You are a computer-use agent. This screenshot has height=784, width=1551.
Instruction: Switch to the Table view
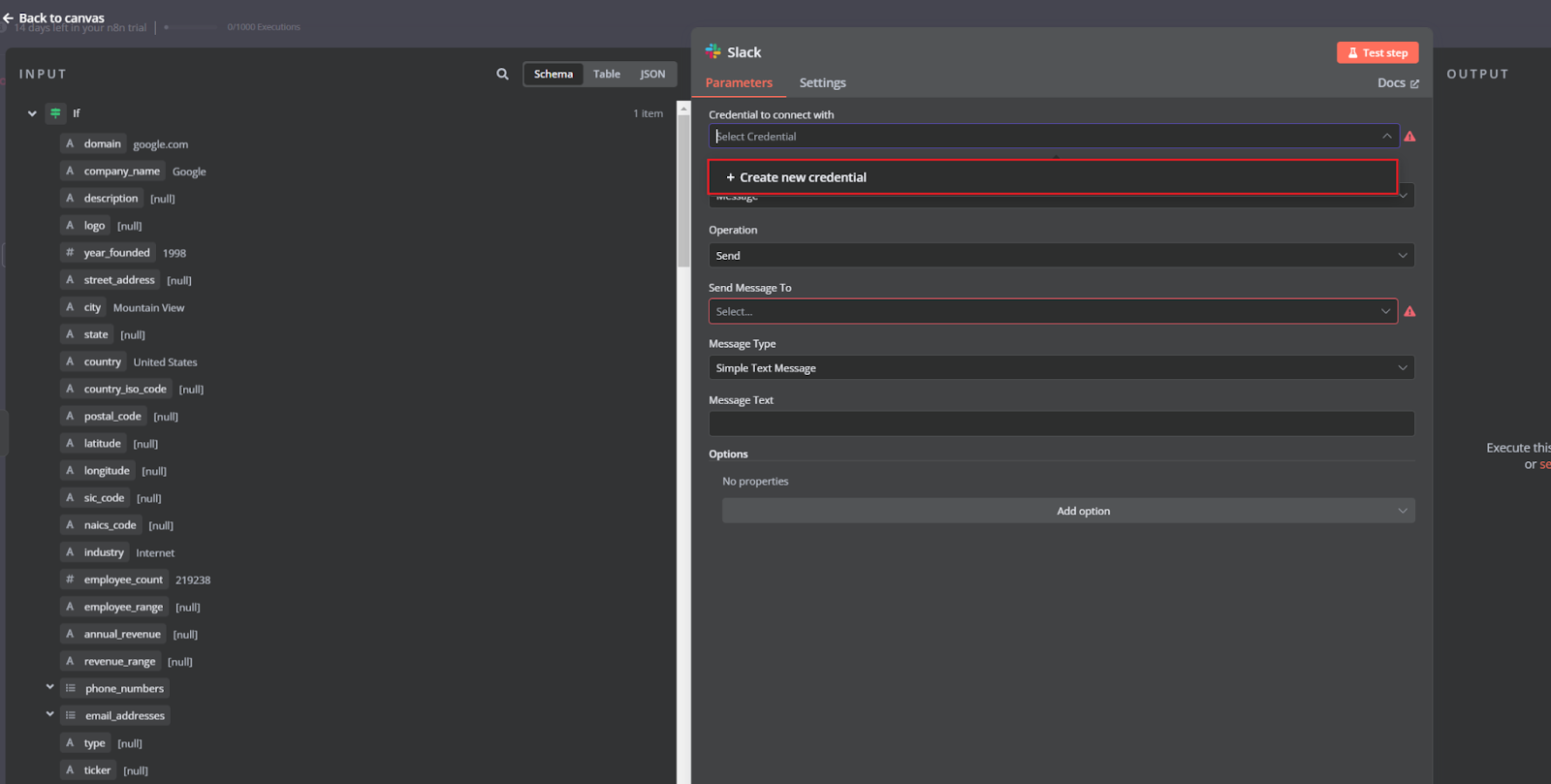tap(607, 74)
